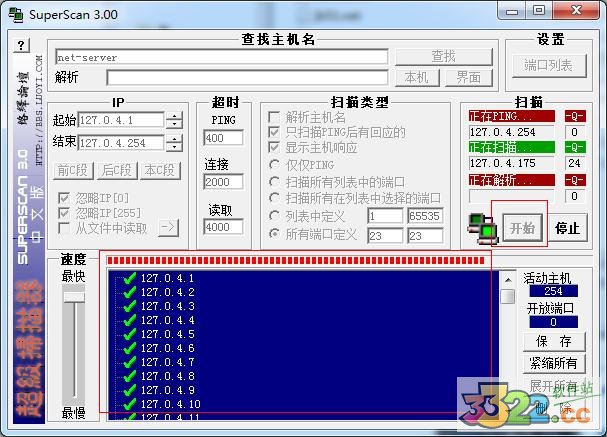The image size is (607, 437).
Task: Click the networked computers icon beside Start
Action: coord(481,229)
